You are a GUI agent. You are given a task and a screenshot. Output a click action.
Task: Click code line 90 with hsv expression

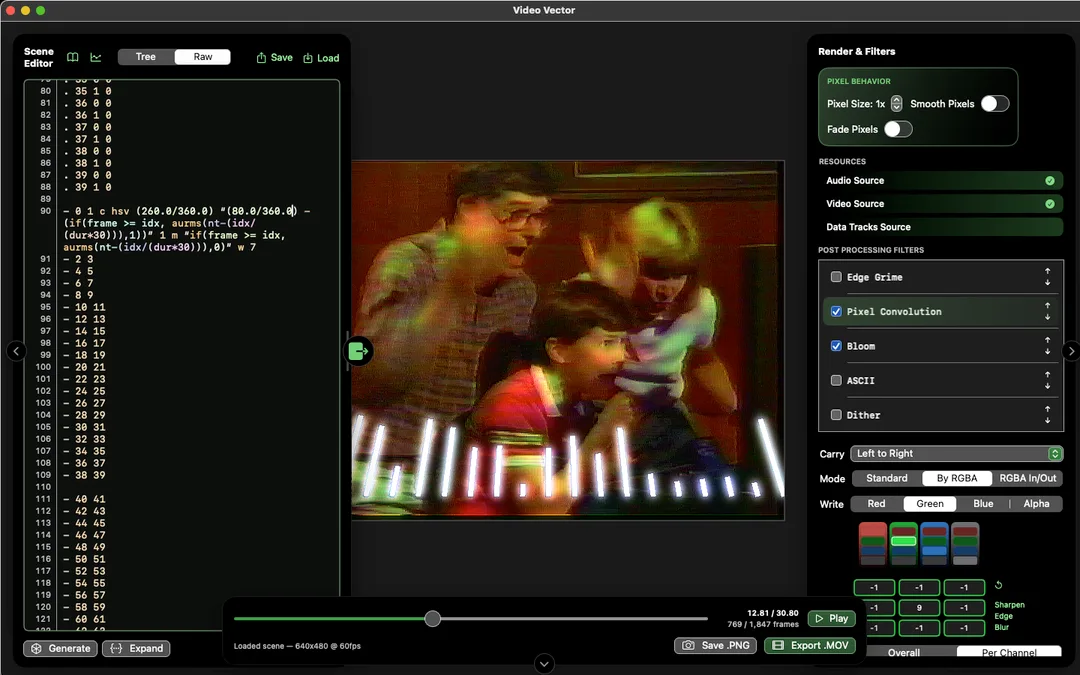pos(186,229)
